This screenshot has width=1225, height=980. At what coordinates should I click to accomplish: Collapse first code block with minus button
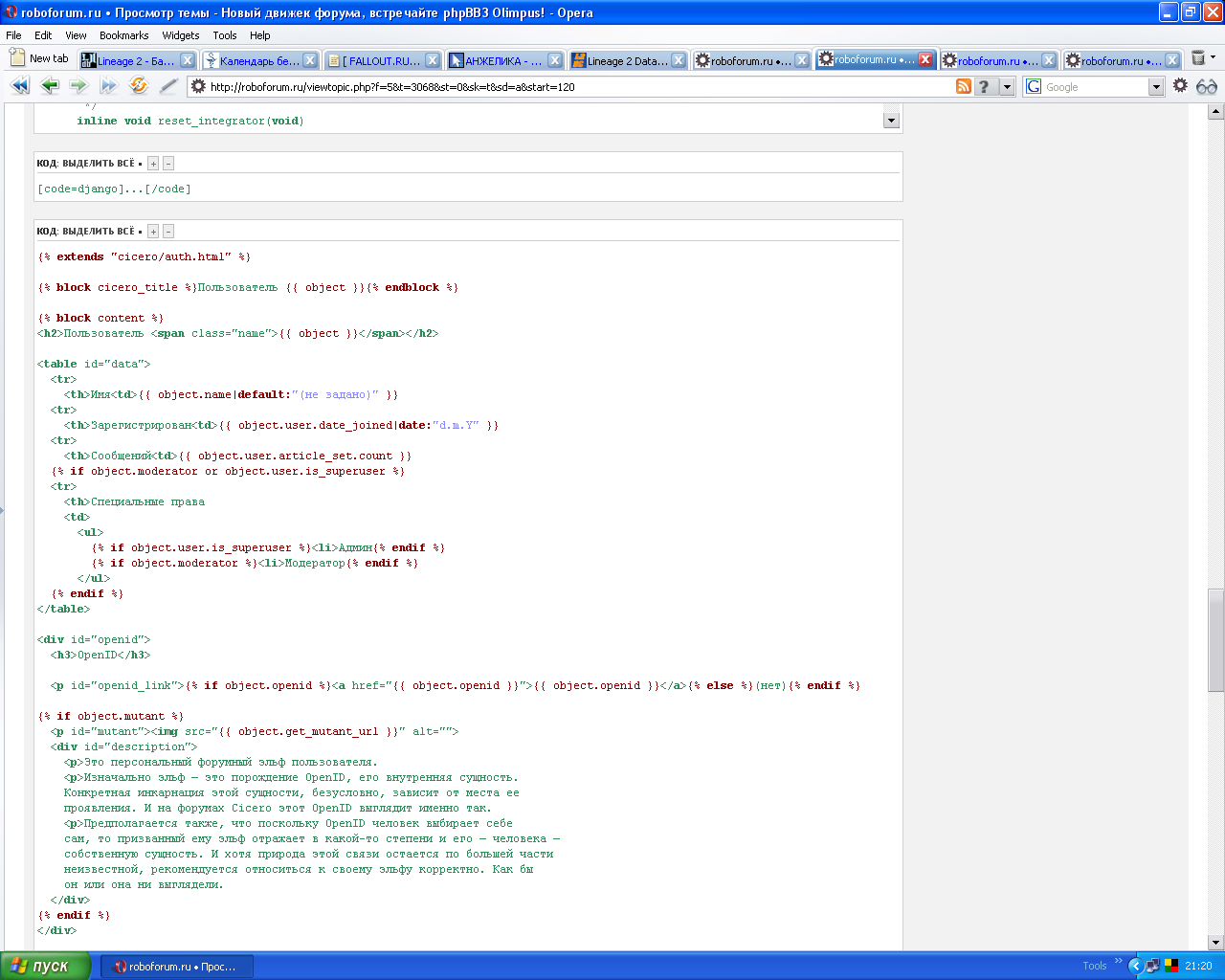168,164
